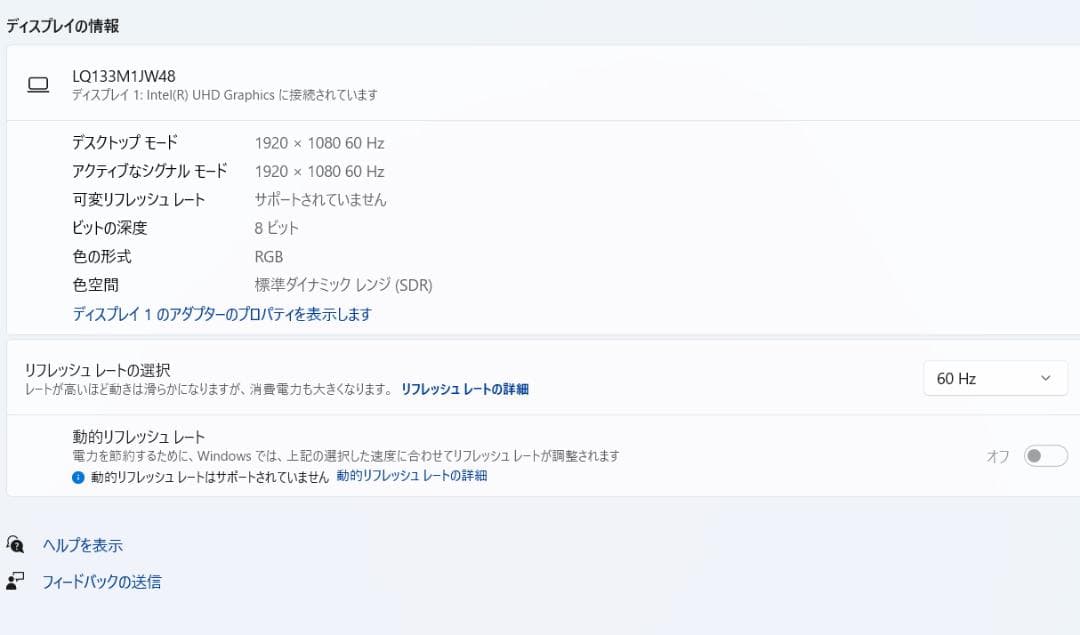This screenshot has width=1080, height=635.
Task: Open 動的リフレッシュ レートの詳細 link
Action: [x=414, y=476]
